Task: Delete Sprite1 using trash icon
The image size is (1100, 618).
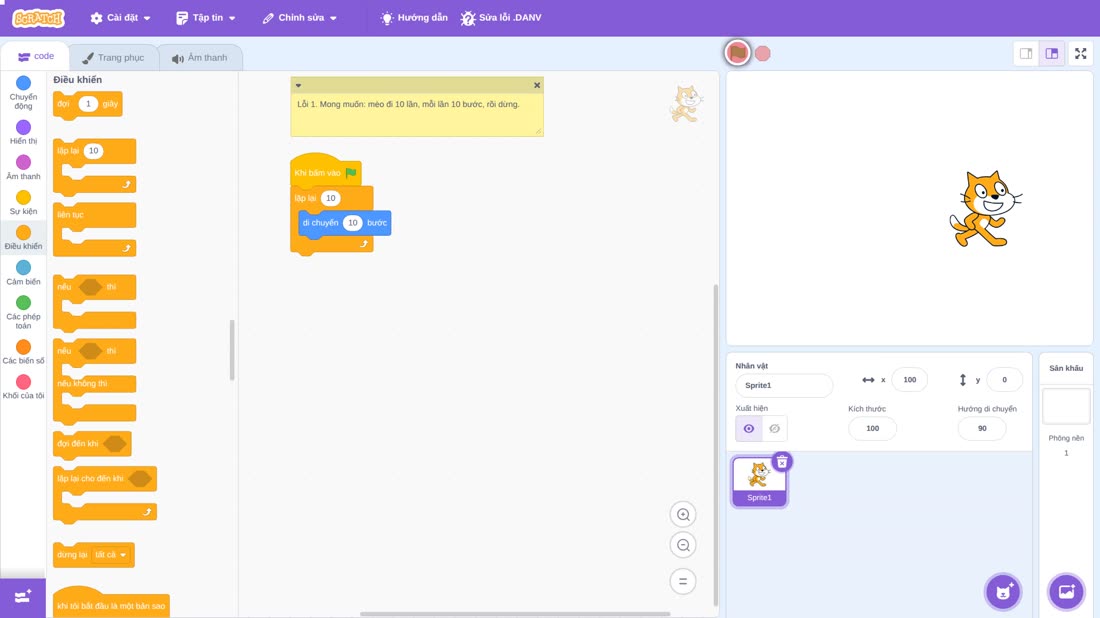Action: coord(782,462)
